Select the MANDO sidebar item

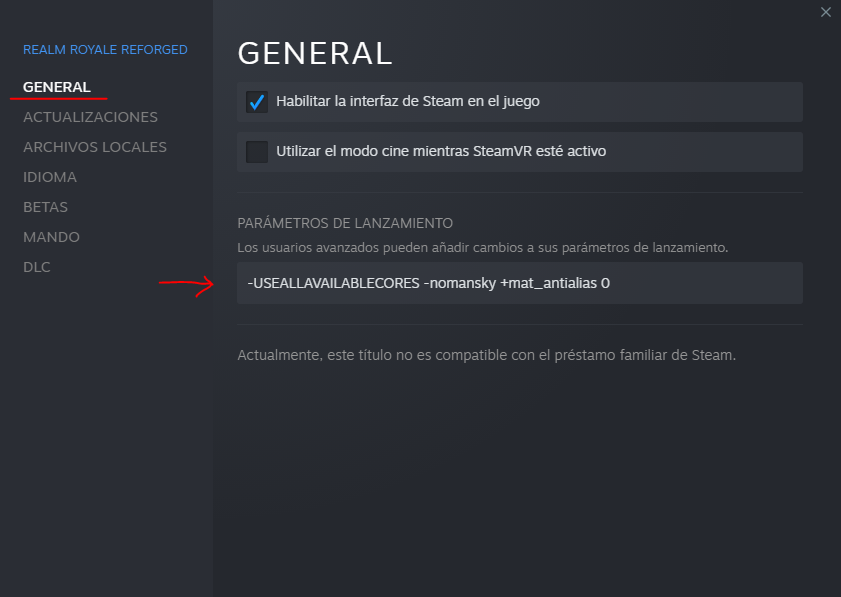point(51,237)
